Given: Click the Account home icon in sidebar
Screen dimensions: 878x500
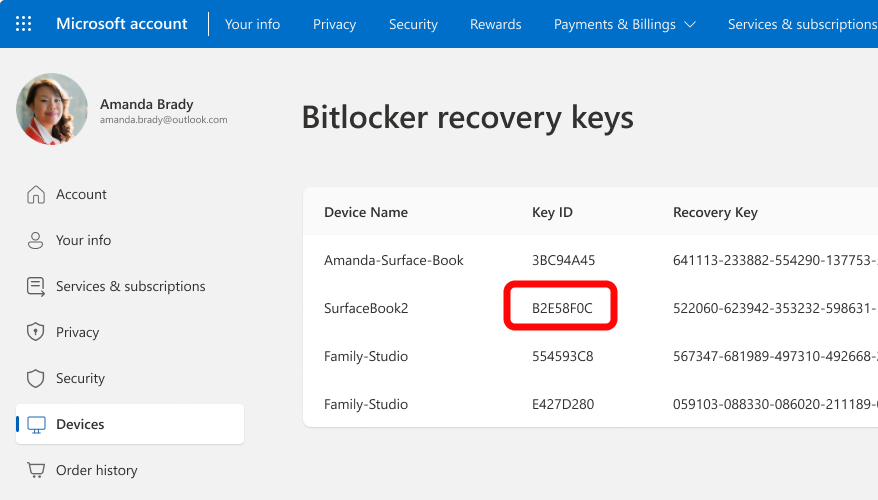Looking at the screenshot, I should coord(36,195).
